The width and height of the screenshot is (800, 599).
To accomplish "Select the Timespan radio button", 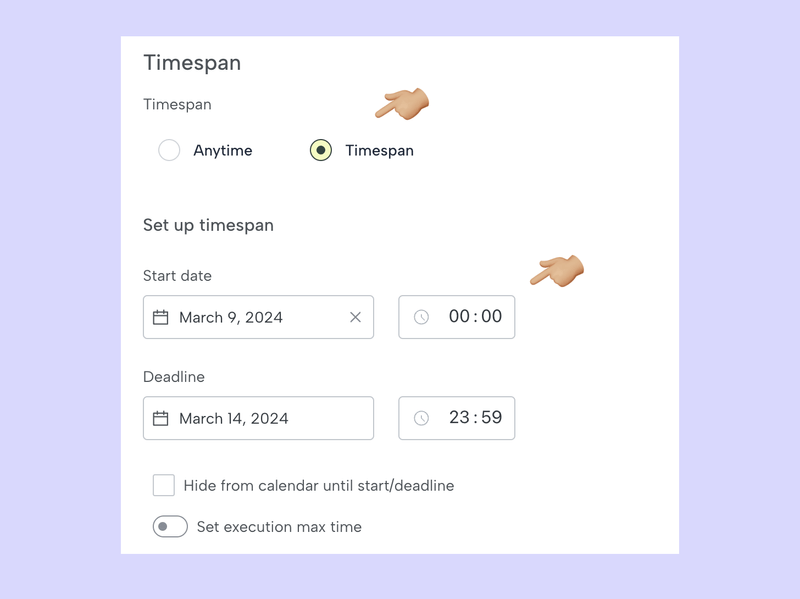I will pos(320,151).
